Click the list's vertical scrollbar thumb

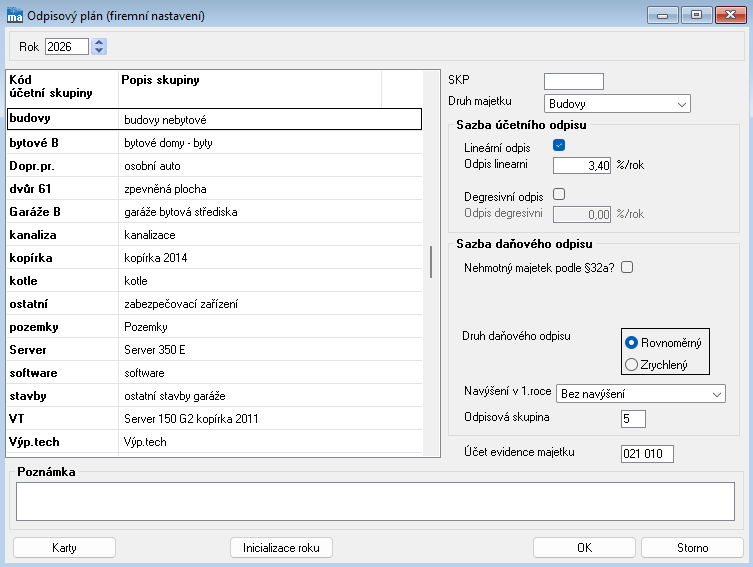(431, 262)
